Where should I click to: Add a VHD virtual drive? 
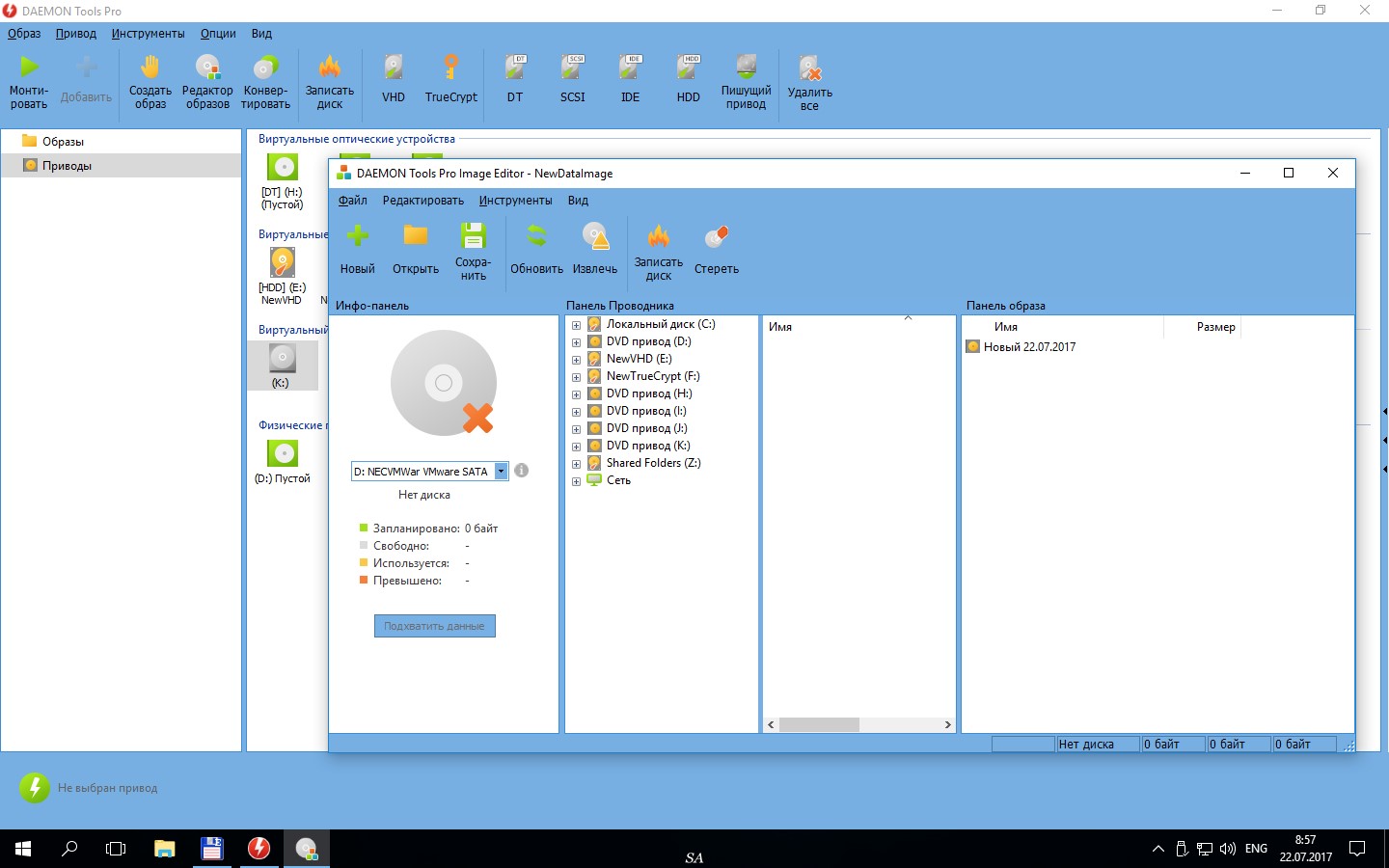click(394, 79)
